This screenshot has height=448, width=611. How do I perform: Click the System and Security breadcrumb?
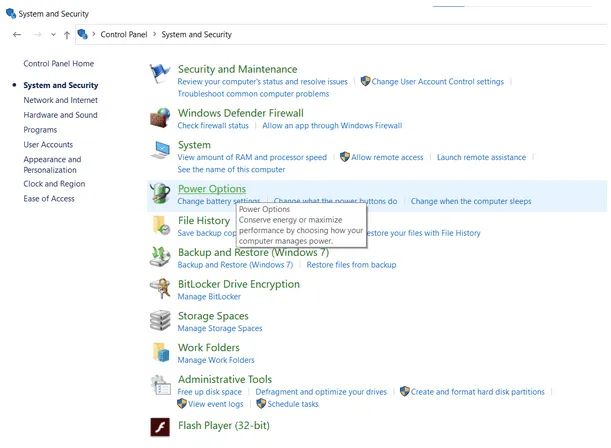[x=197, y=35]
